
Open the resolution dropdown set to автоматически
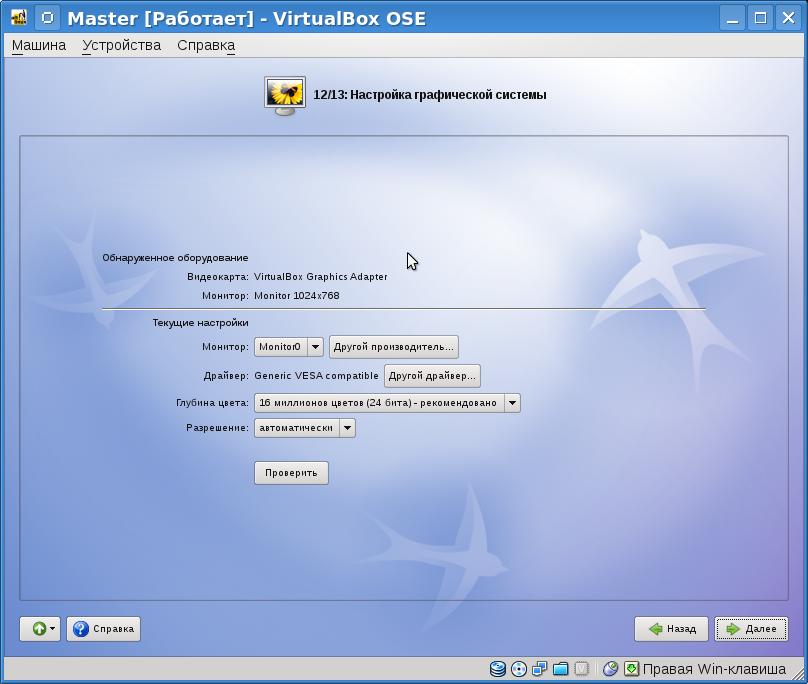[x=347, y=428]
